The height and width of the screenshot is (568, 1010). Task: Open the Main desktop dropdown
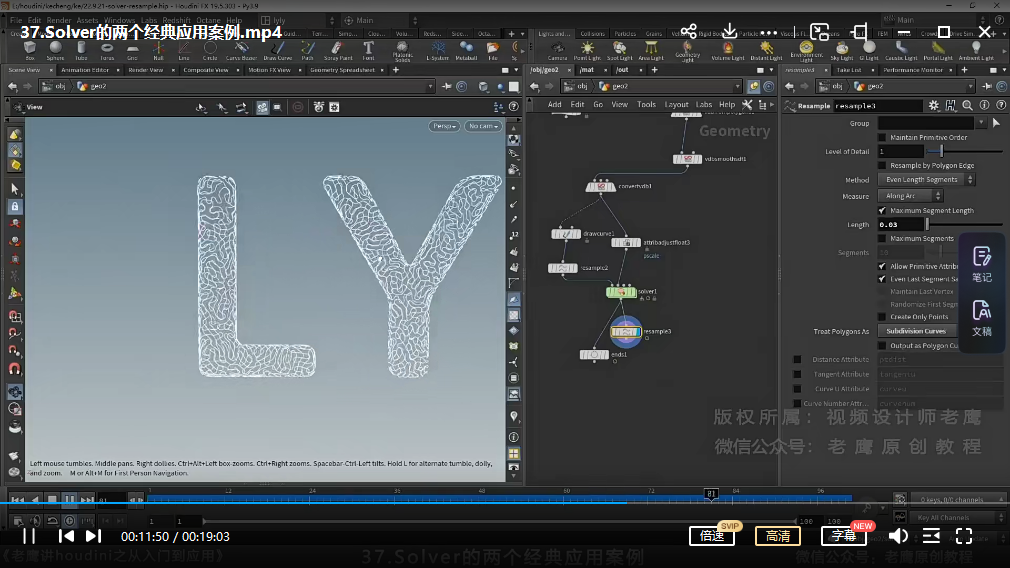[380, 21]
